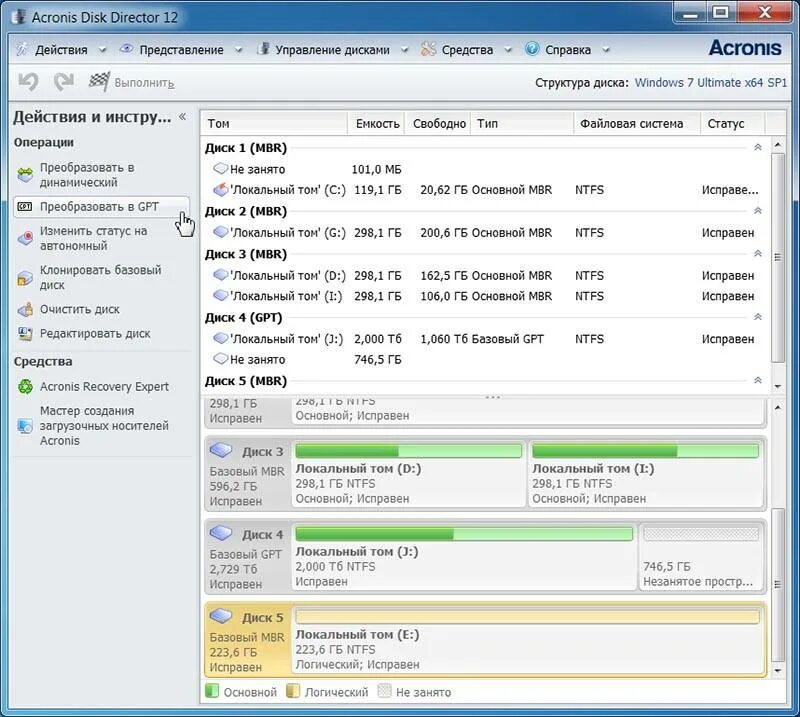Click Преобразовать в GPT operation
The height and width of the screenshot is (717, 800).
pyautogui.click(x=101, y=207)
